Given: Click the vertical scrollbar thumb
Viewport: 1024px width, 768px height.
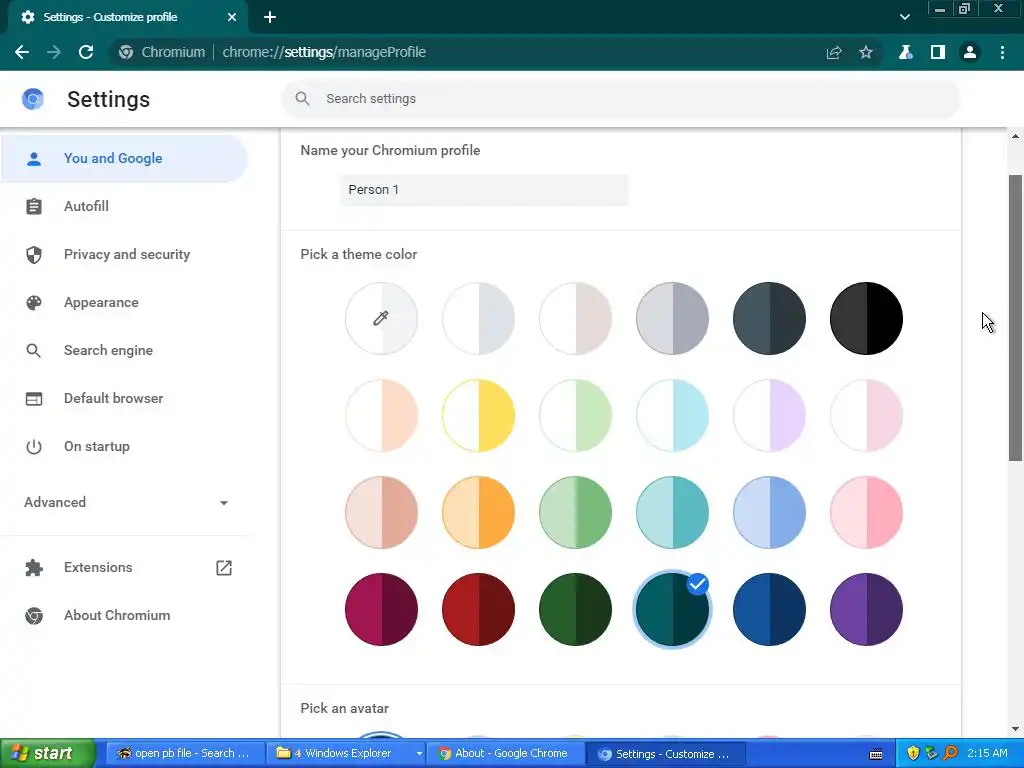Looking at the screenshot, I should pyautogui.click(x=1016, y=318).
